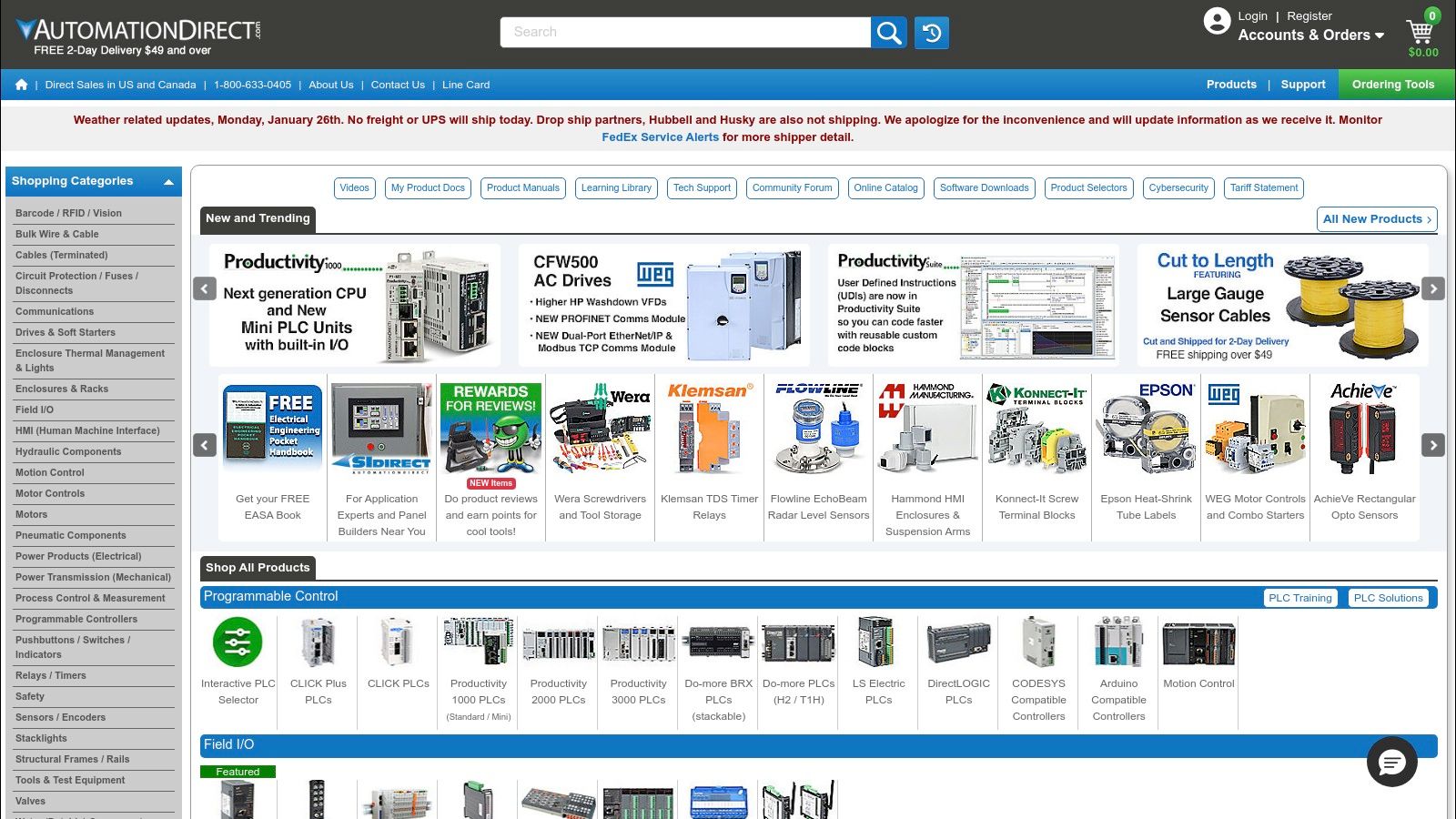
Task: Launch the Interactive PLC Selector icon
Action: point(238,642)
